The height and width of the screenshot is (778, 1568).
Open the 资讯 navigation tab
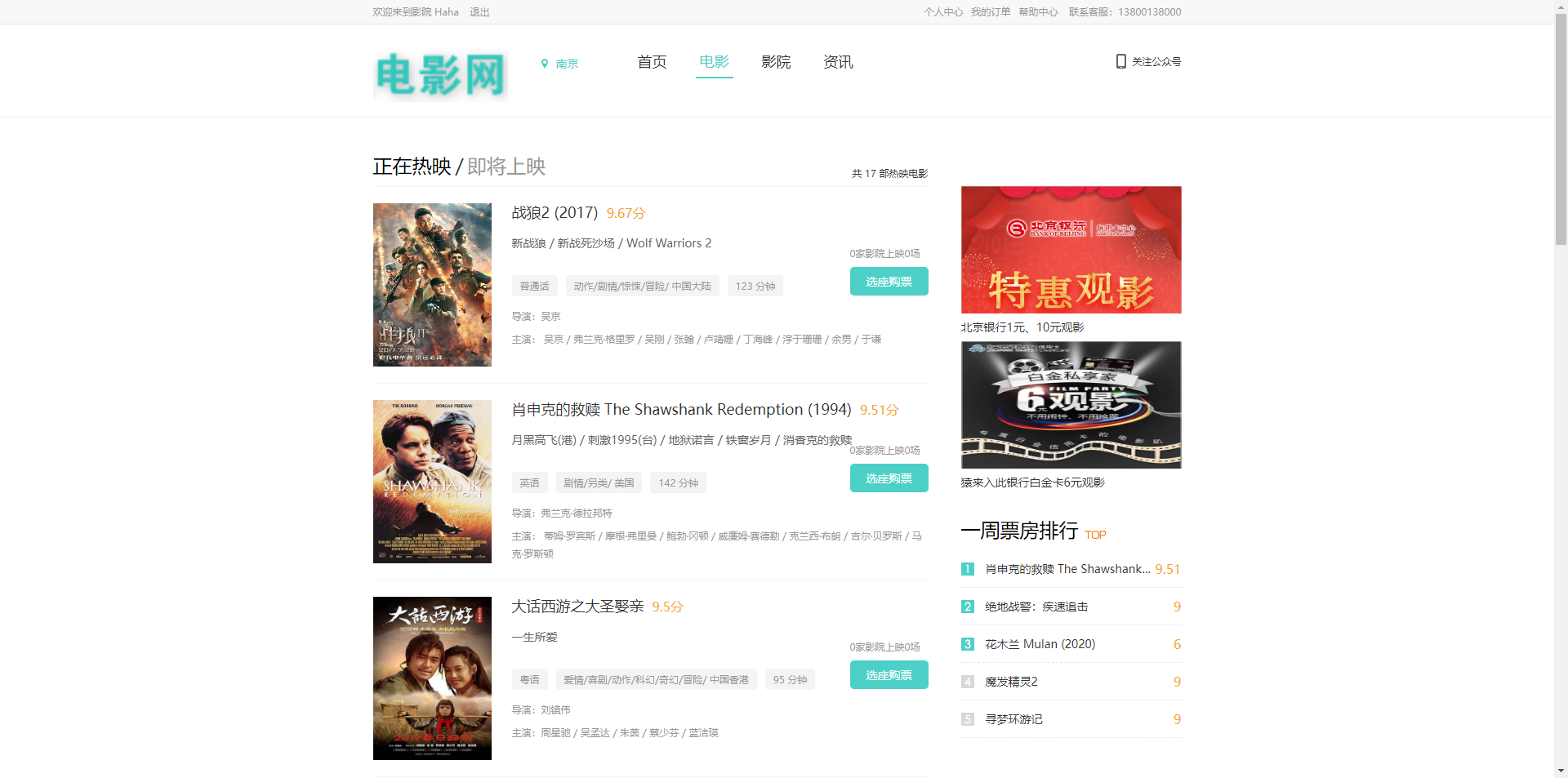[838, 62]
